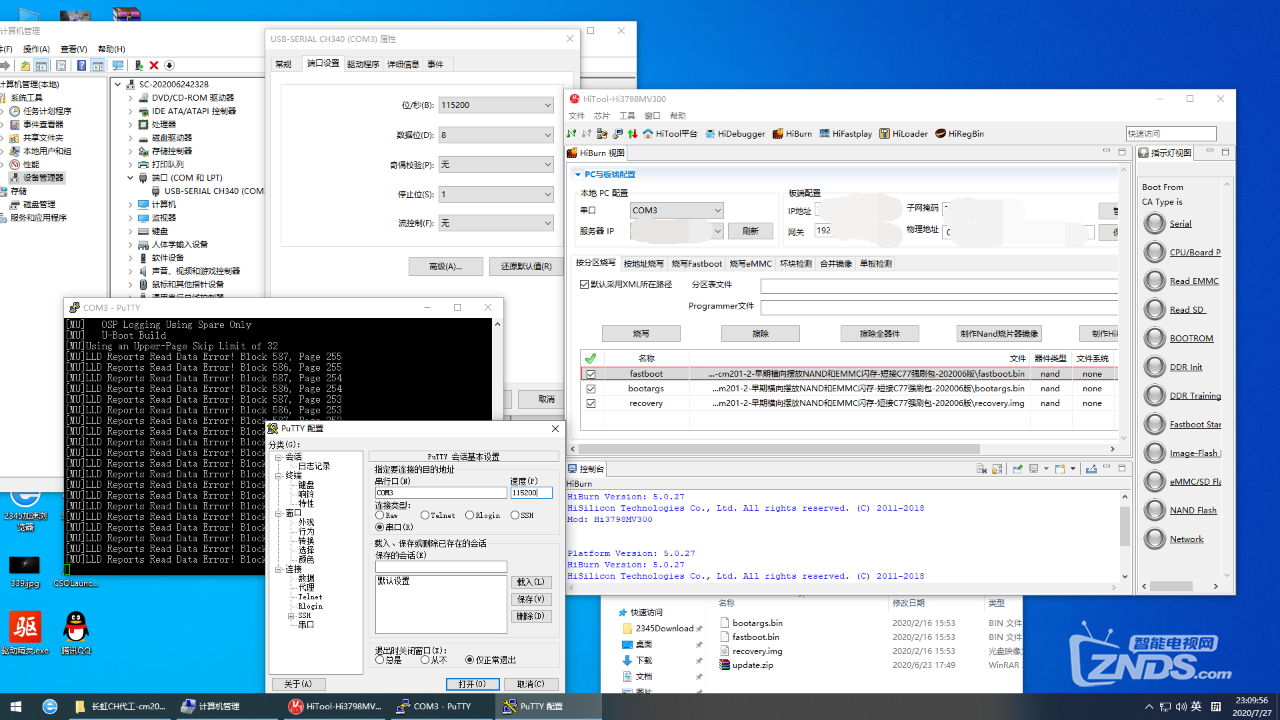This screenshot has width=1280, height=720.
Task: Open 工具 menu in HiTool
Action: (x=627, y=116)
